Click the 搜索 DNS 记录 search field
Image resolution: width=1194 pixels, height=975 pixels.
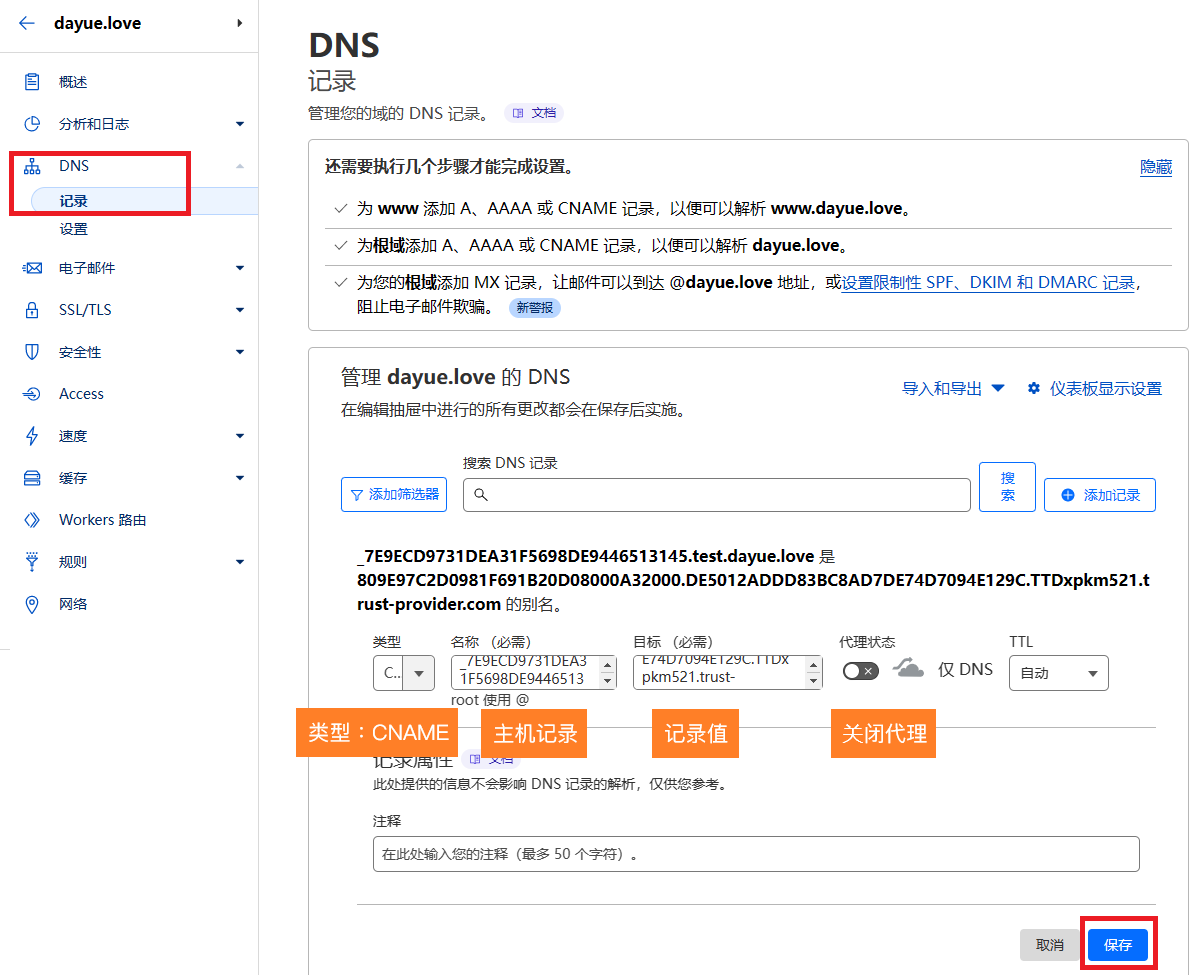716,495
